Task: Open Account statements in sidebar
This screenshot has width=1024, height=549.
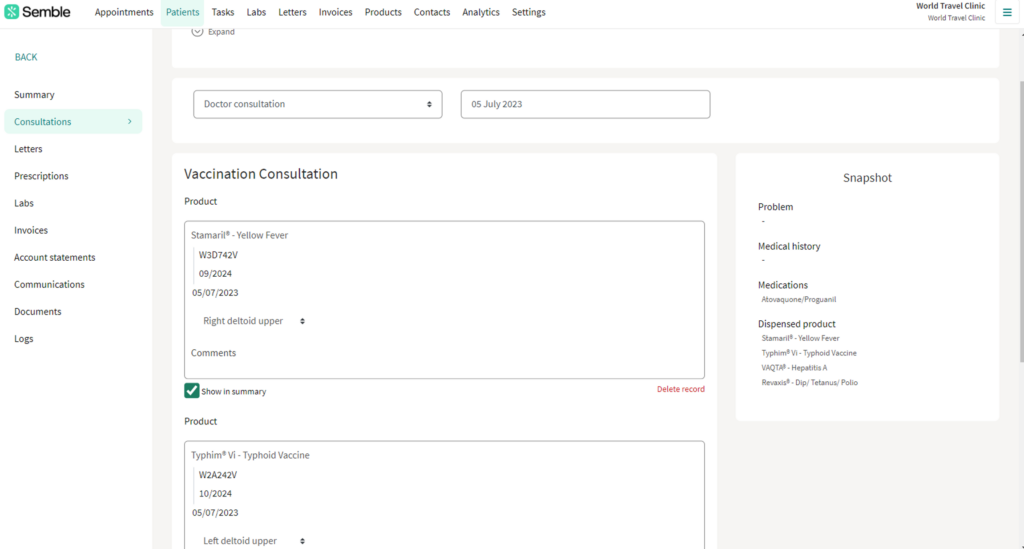Action: point(55,257)
